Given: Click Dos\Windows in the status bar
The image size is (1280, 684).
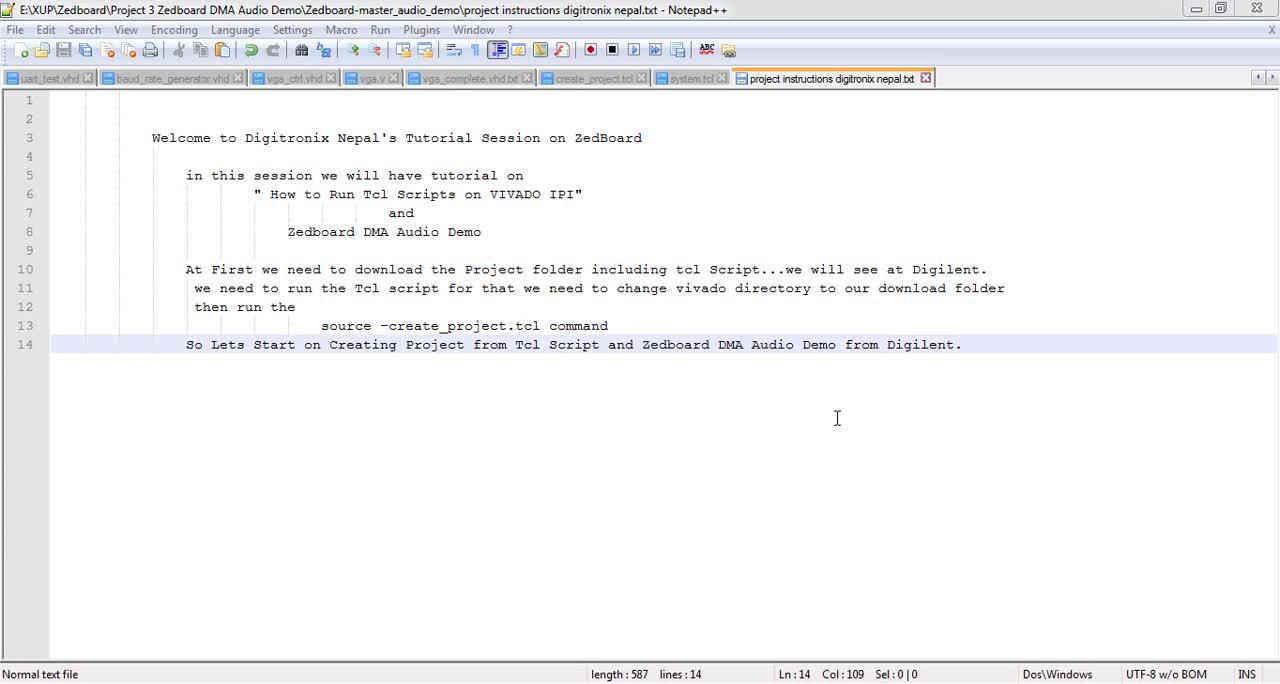Looking at the screenshot, I should point(1057,674).
